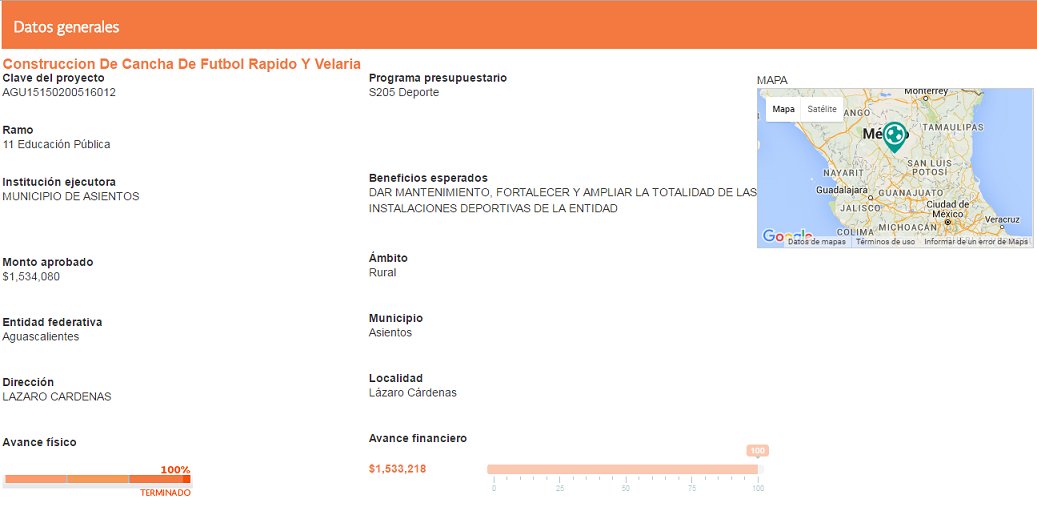Select the Asientos municipio value

click(390, 333)
